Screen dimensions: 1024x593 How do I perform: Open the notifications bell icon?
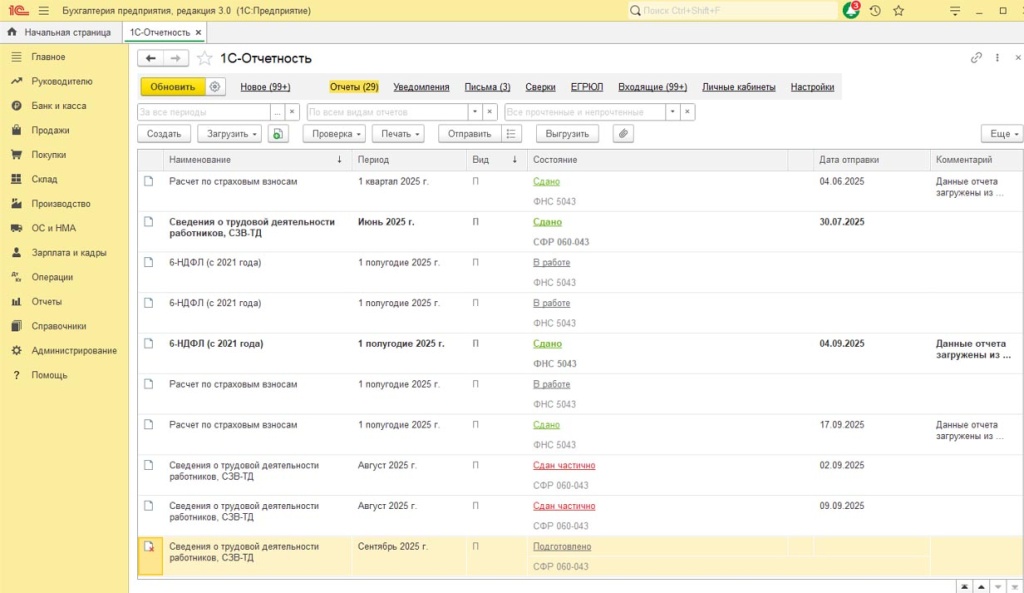click(851, 10)
